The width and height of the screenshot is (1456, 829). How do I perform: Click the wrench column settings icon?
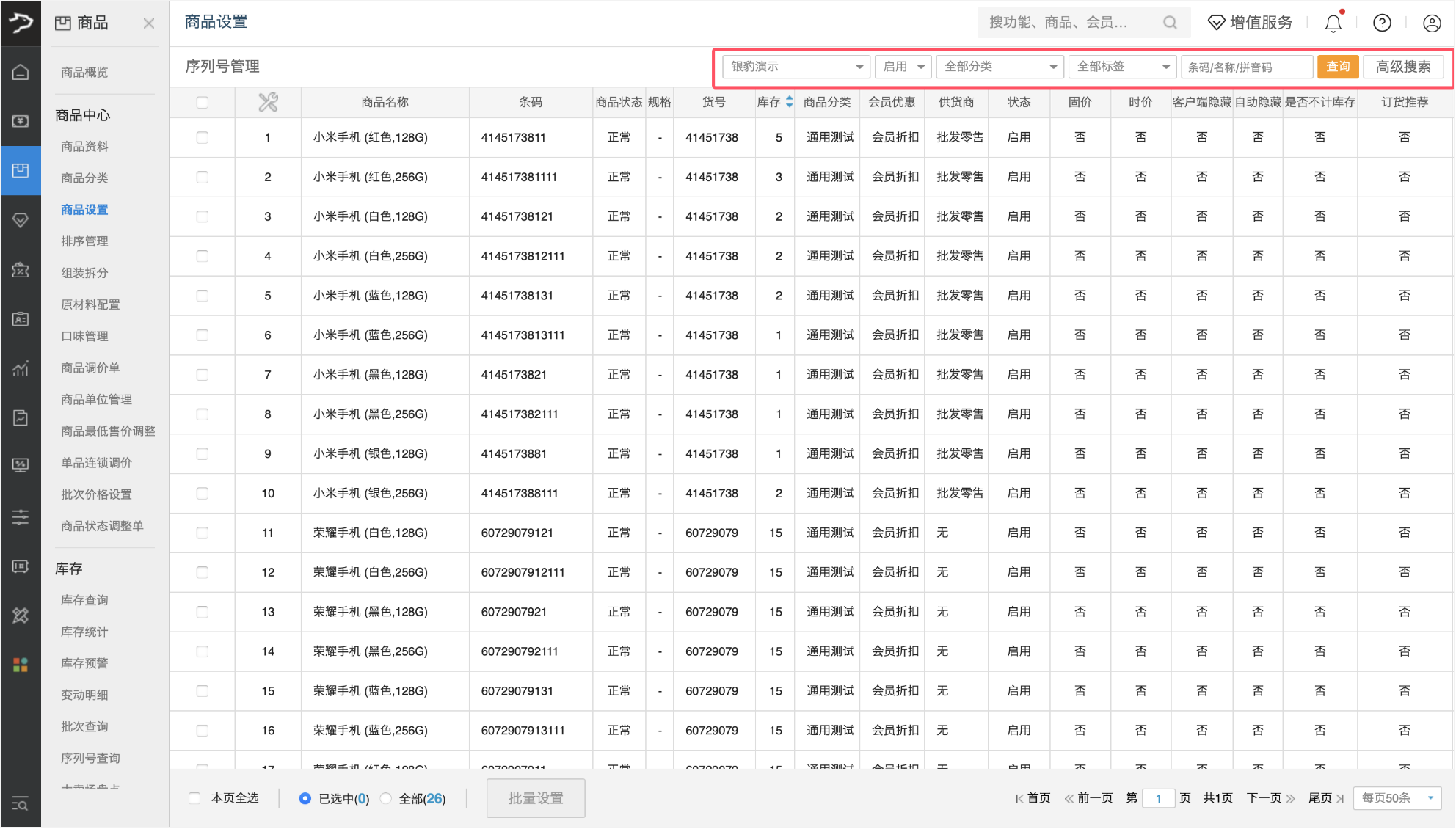(268, 103)
